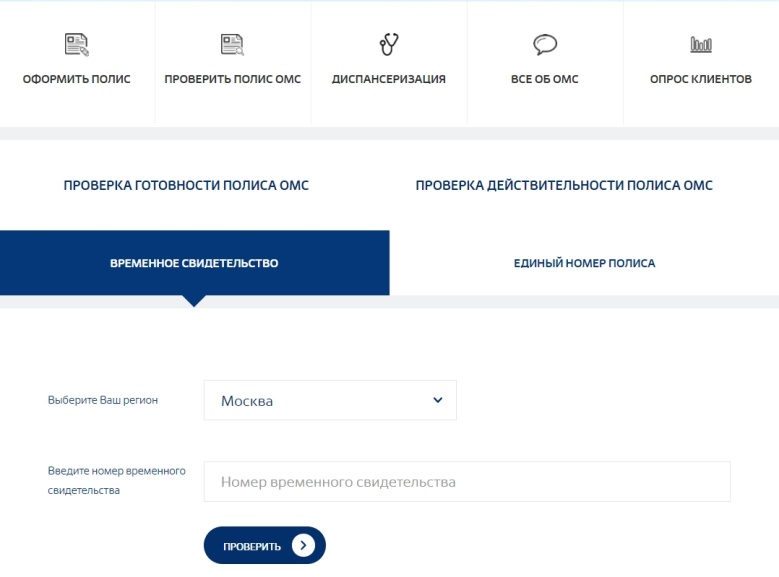Switch to Проверка готовности полиса ОМС section
The image size is (779, 577).
point(186,185)
